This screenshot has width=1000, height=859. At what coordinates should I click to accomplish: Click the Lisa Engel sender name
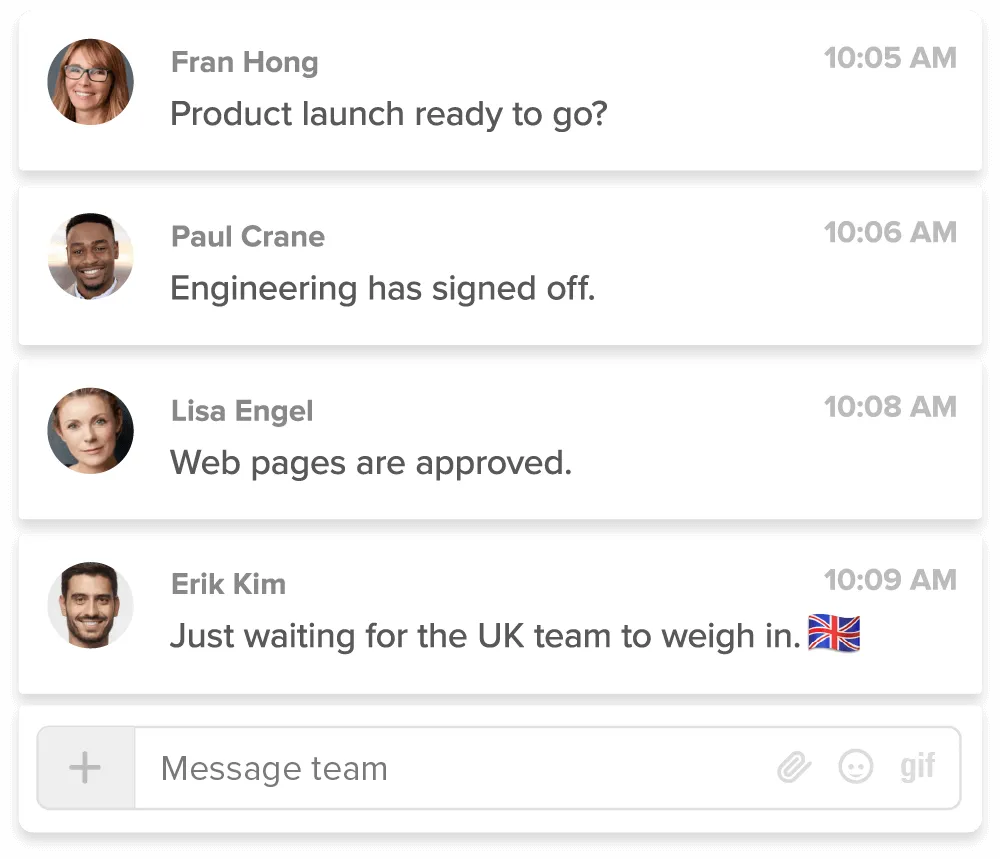(x=242, y=411)
